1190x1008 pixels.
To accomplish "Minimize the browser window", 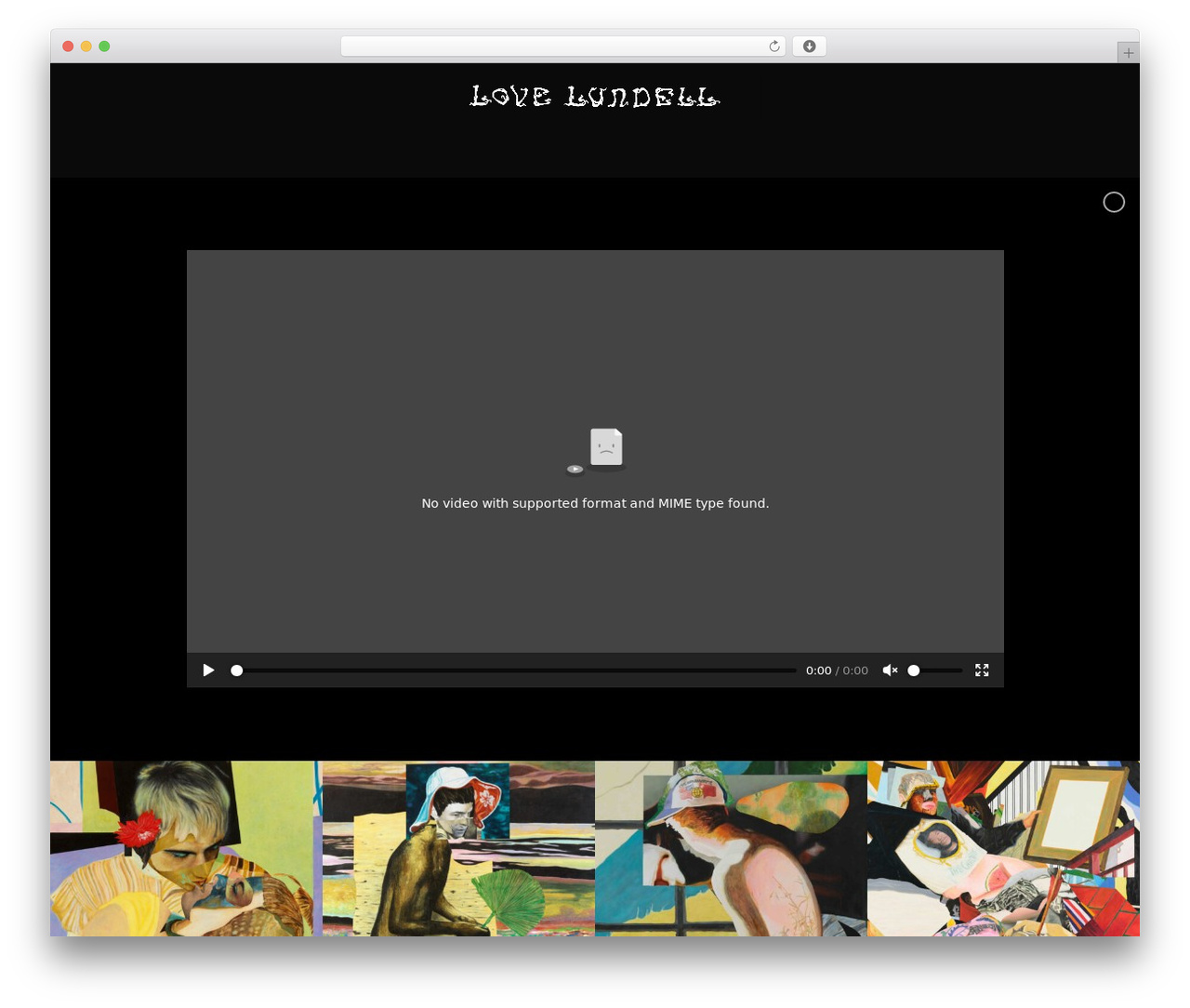I will (x=86, y=46).
